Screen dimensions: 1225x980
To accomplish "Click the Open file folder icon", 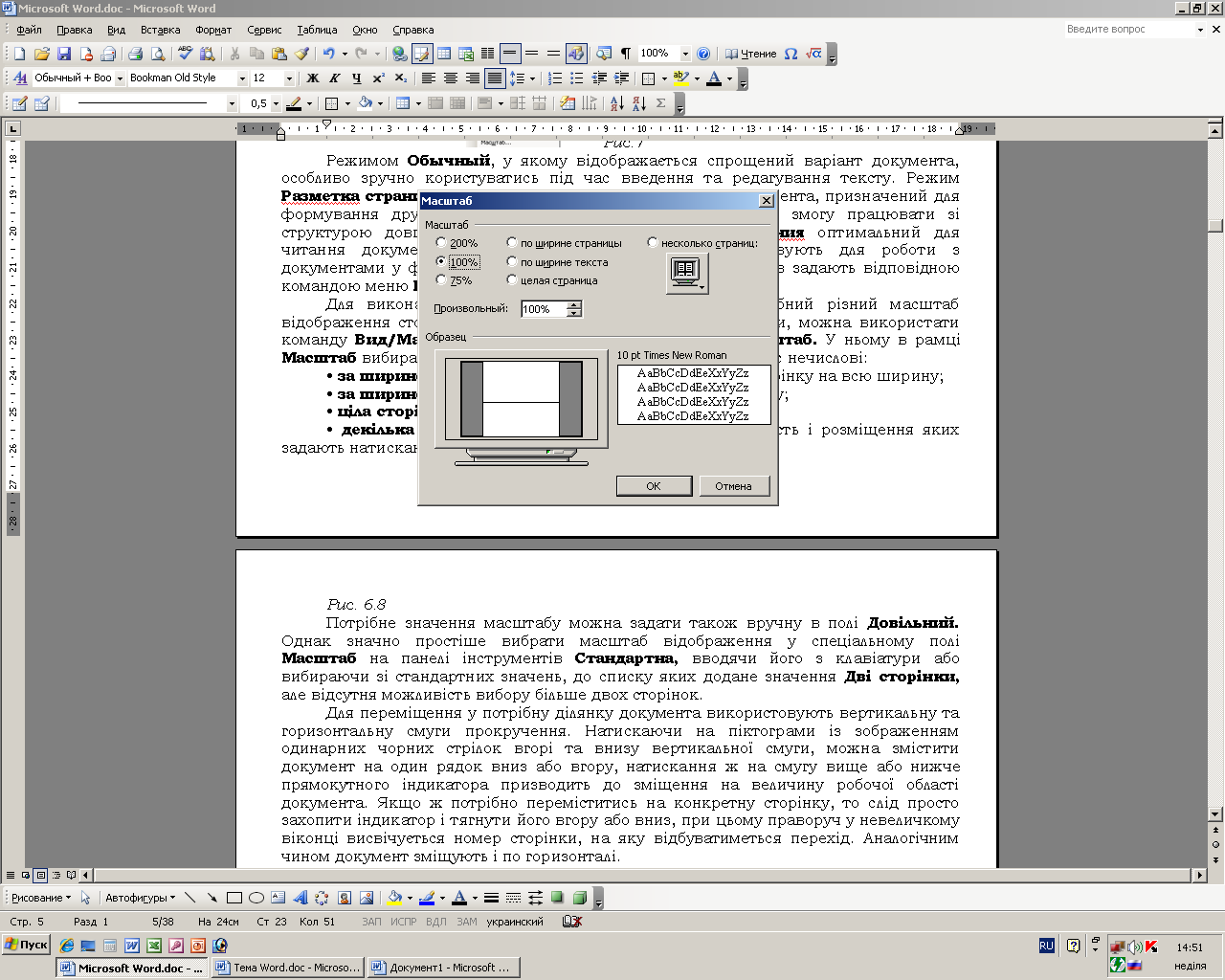I will [41, 54].
